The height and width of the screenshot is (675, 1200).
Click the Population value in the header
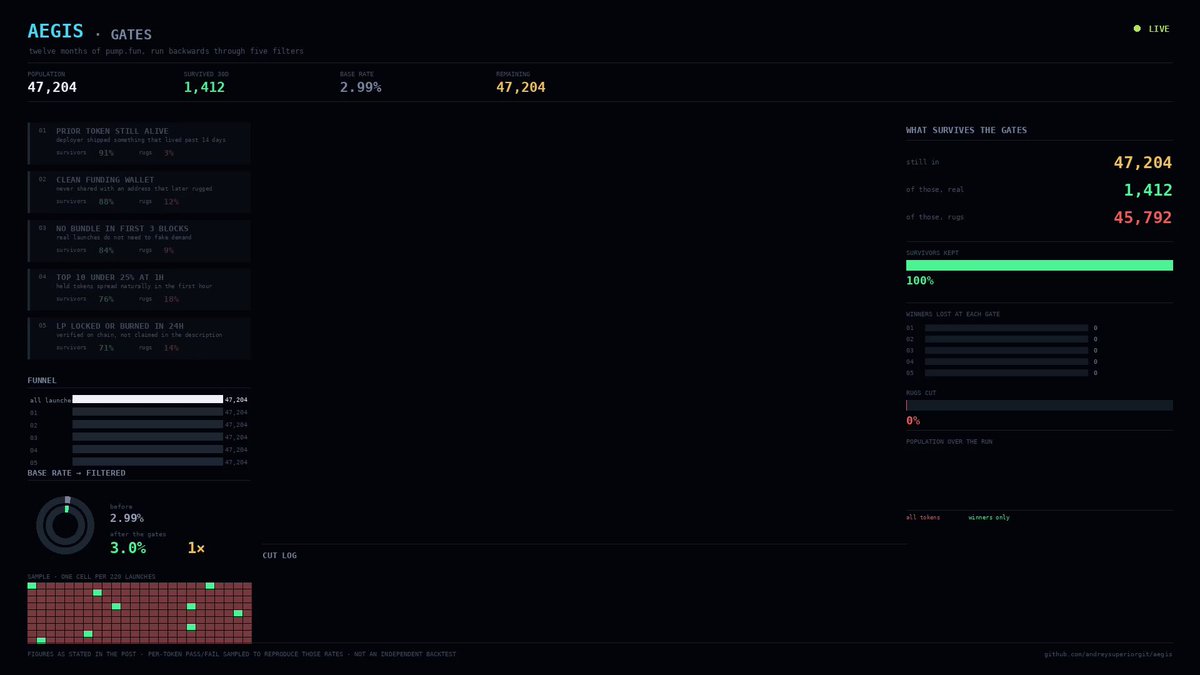pyautogui.click(x=52, y=87)
